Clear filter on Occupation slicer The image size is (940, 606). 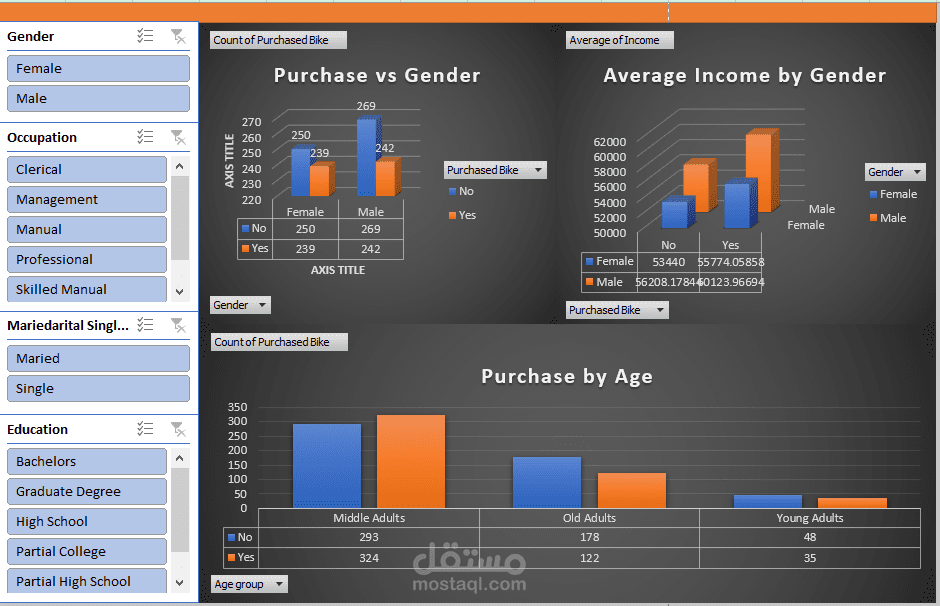click(178, 137)
